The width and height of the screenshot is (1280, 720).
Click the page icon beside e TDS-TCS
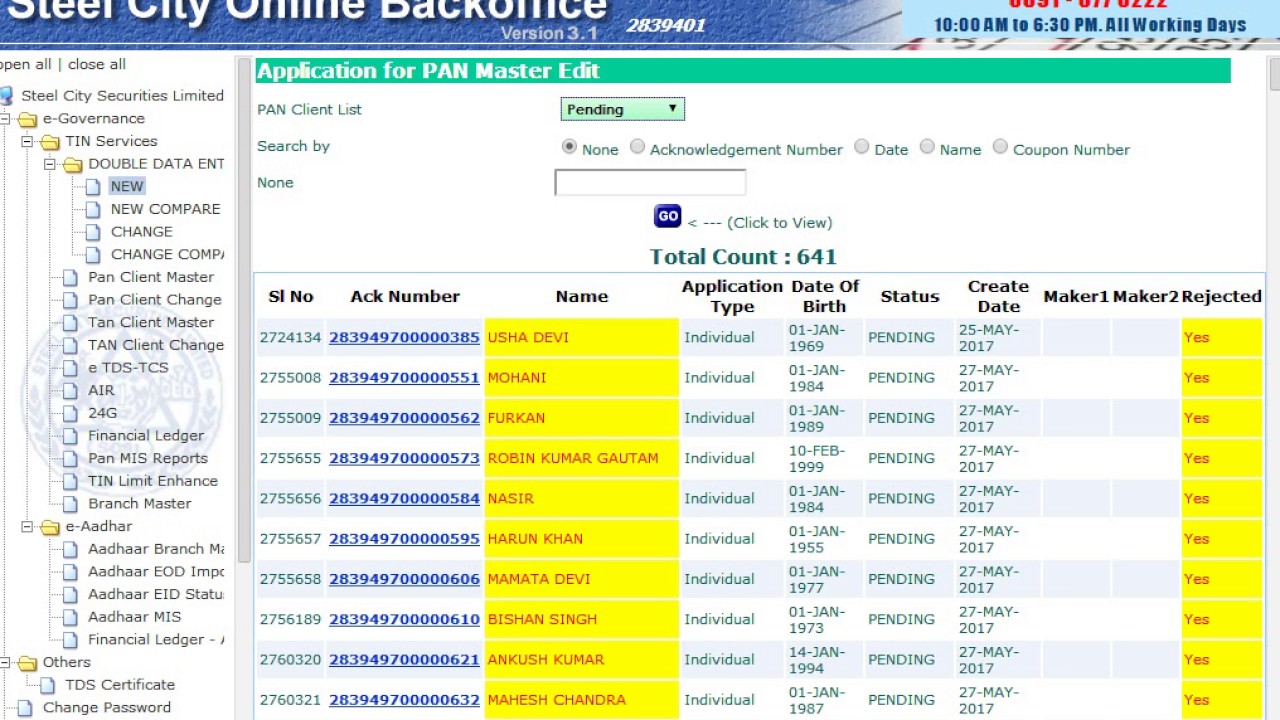point(70,367)
